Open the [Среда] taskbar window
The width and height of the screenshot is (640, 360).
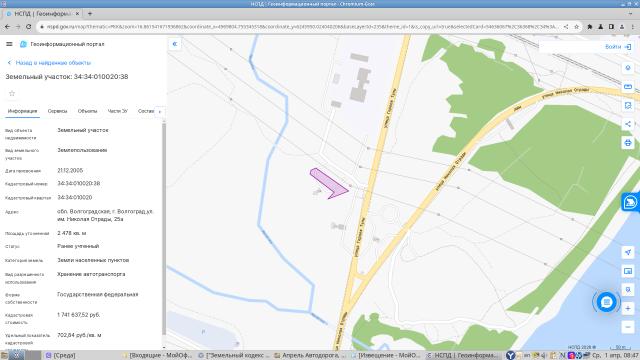click(x=61, y=356)
